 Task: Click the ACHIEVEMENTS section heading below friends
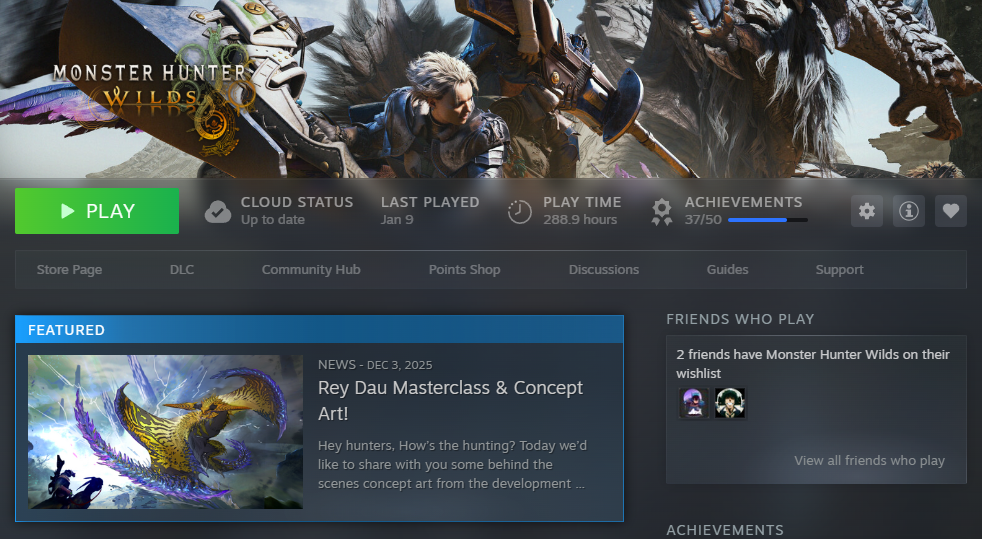click(x=725, y=530)
